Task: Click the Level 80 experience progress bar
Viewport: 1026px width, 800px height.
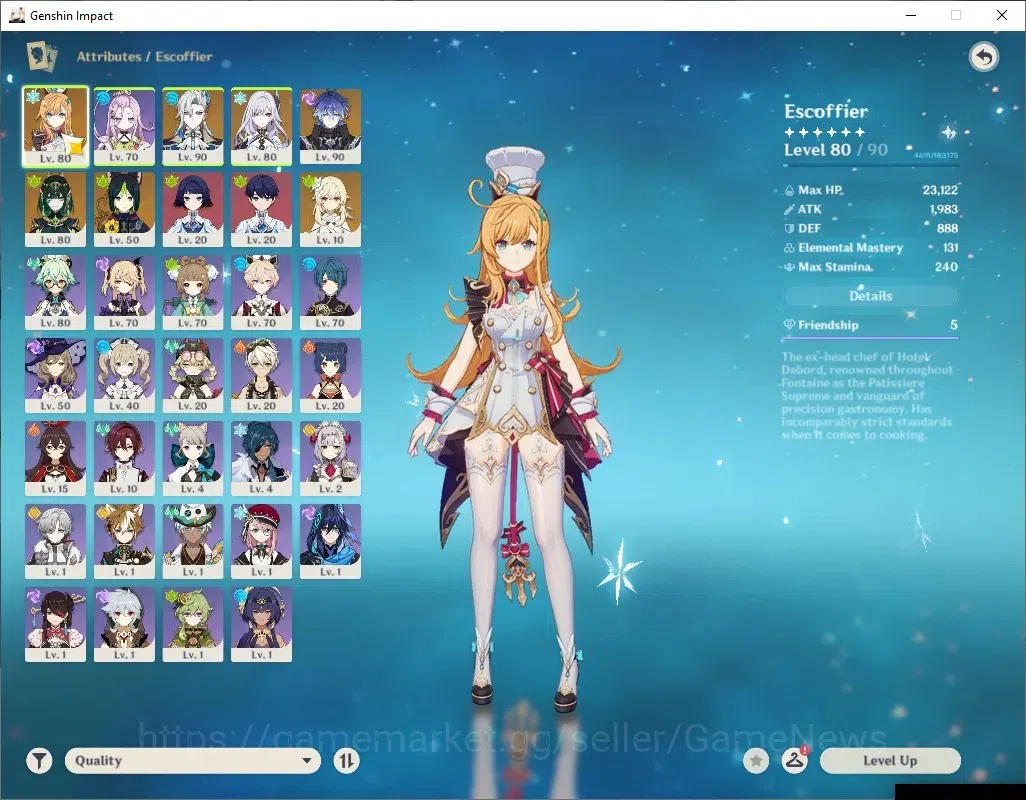Action: point(871,165)
